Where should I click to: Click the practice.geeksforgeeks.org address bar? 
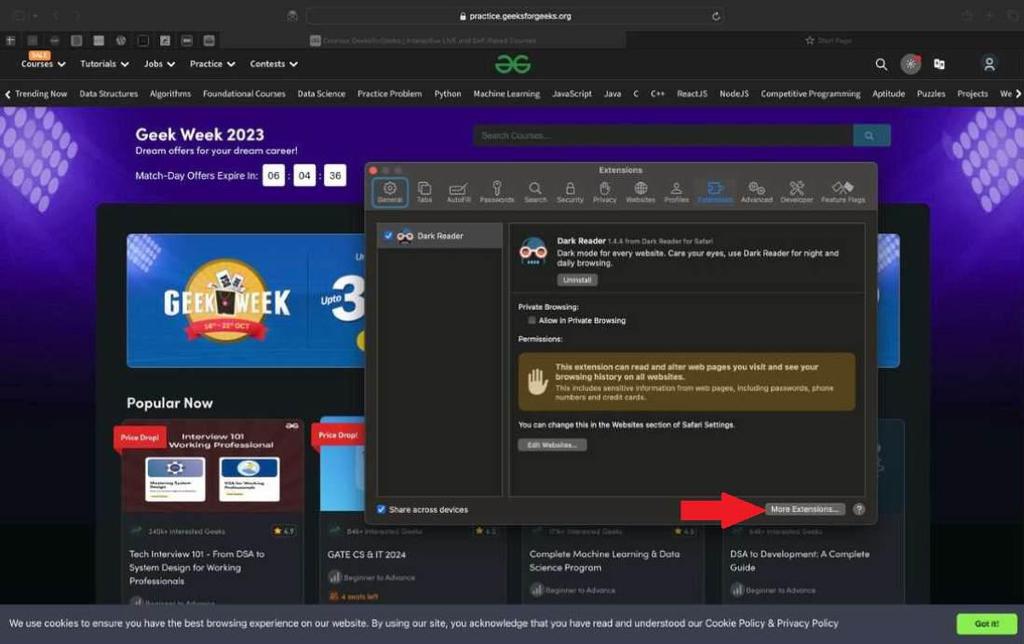click(516, 16)
